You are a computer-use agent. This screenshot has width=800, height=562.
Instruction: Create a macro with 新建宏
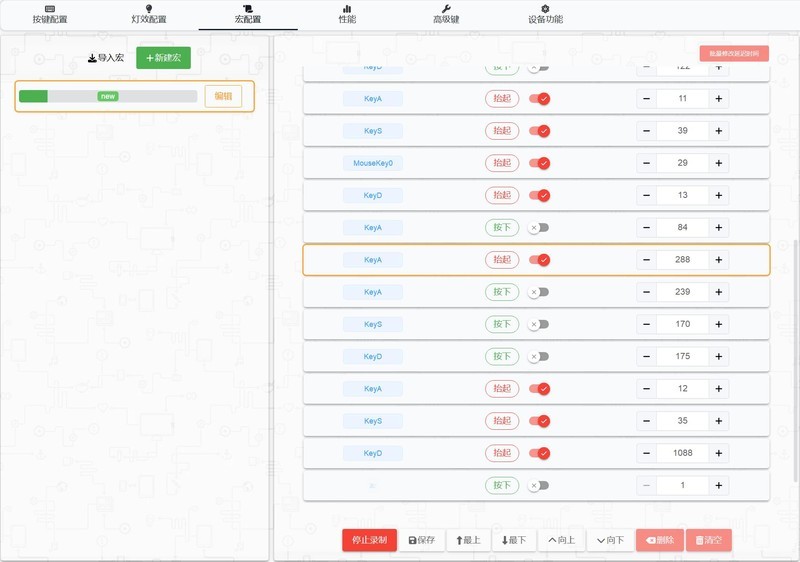point(163,58)
